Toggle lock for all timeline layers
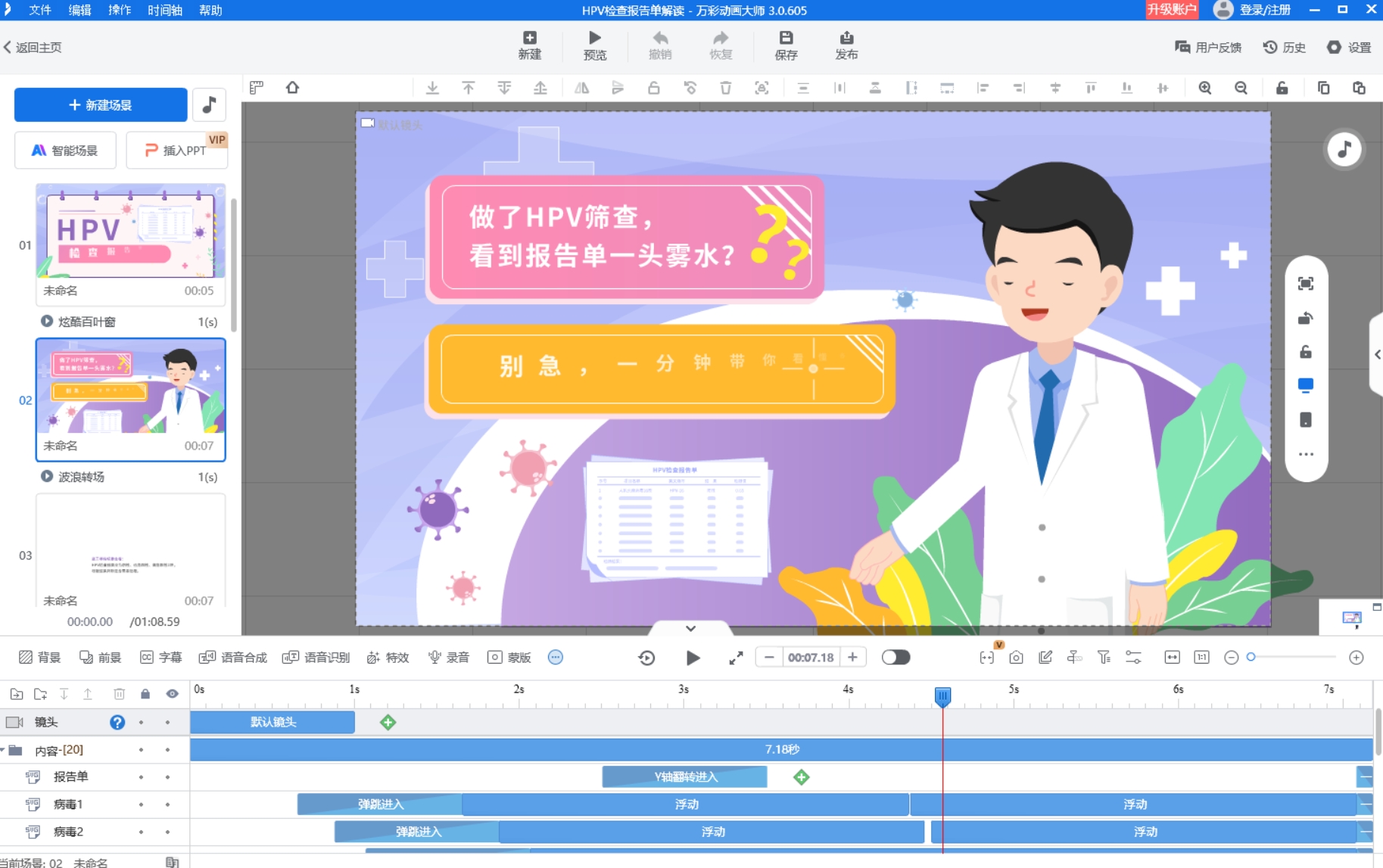The width and height of the screenshot is (1383, 868). pyautogui.click(x=145, y=693)
